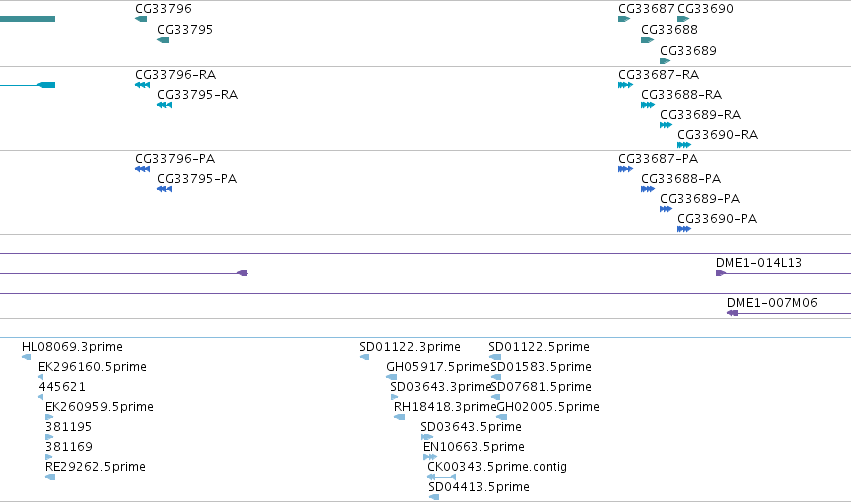This screenshot has width=851, height=502.
Task: Open the CG33796-PA protein label
Action: tap(175, 158)
